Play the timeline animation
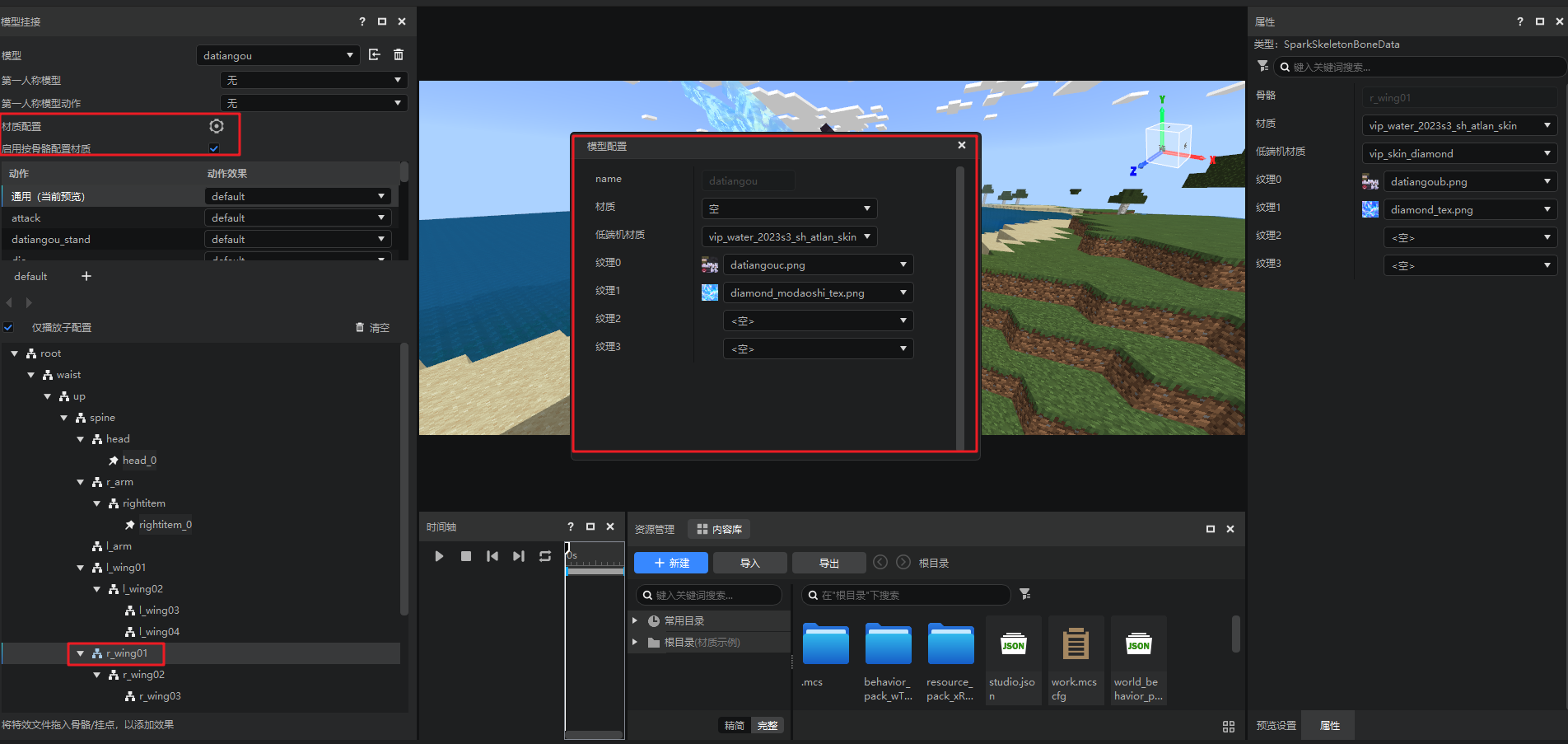 439,556
